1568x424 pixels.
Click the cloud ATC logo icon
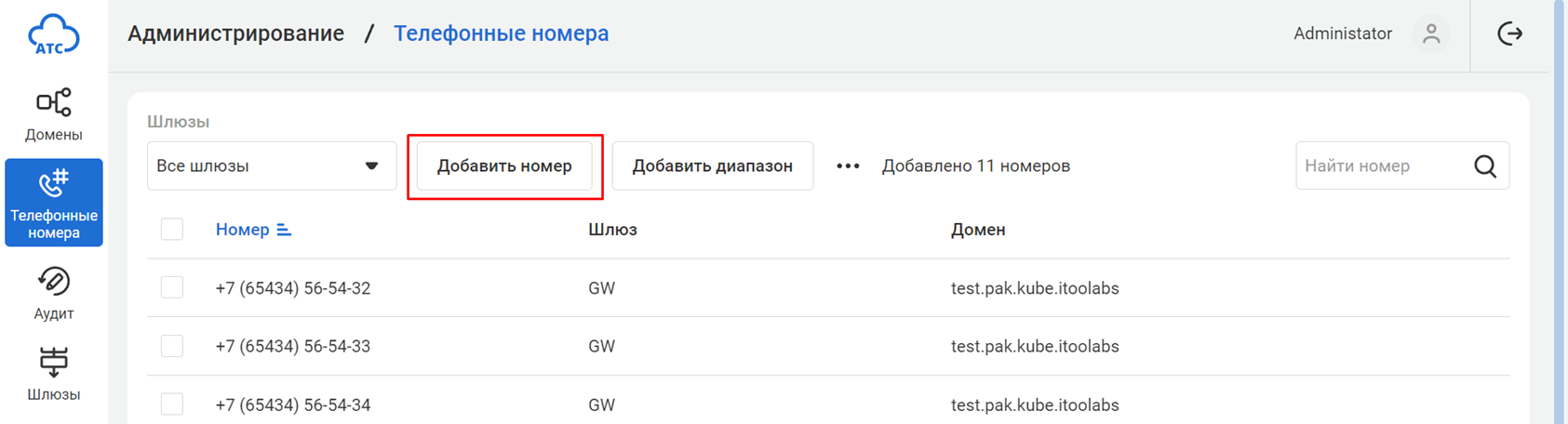coord(53,35)
